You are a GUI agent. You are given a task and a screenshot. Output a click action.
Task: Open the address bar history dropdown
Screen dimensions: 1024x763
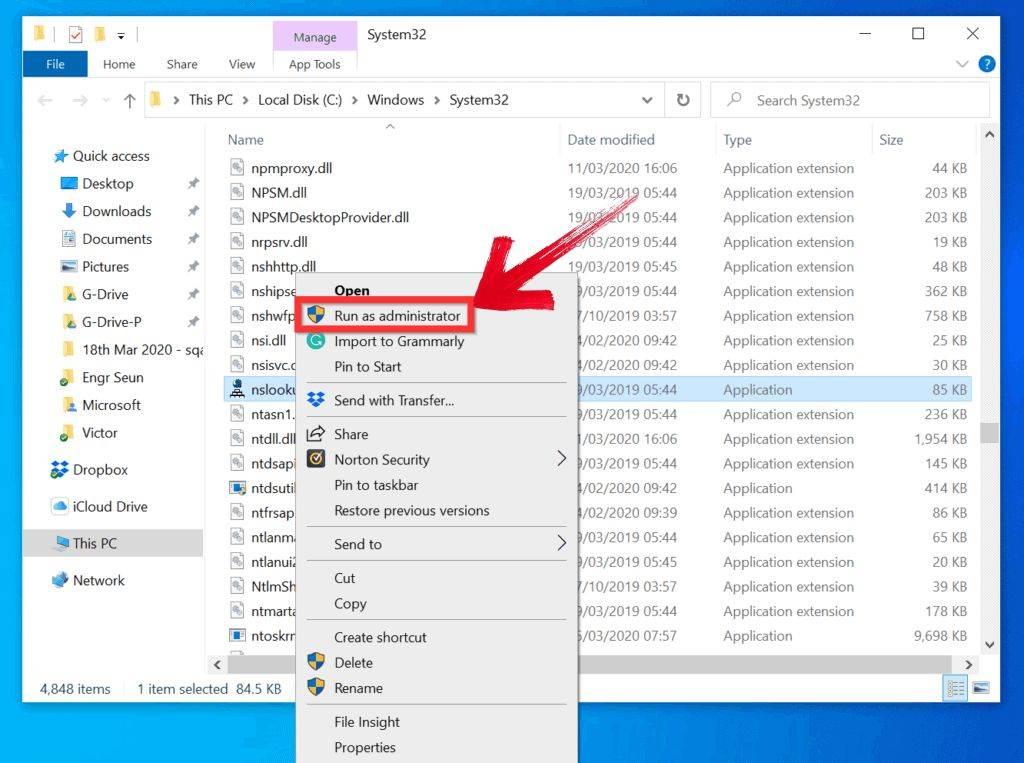point(647,100)
